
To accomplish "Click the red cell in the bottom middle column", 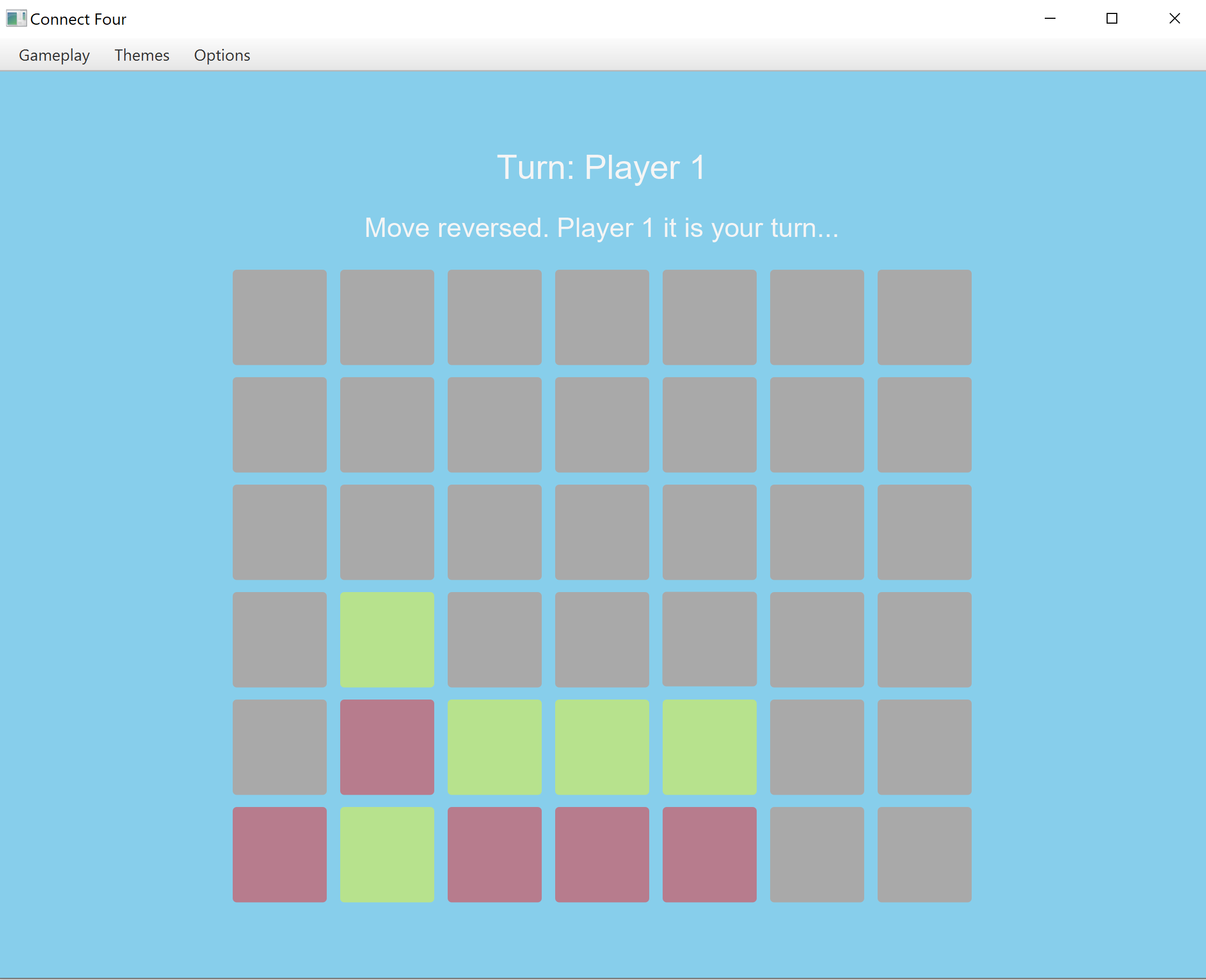I will (602, 855).
